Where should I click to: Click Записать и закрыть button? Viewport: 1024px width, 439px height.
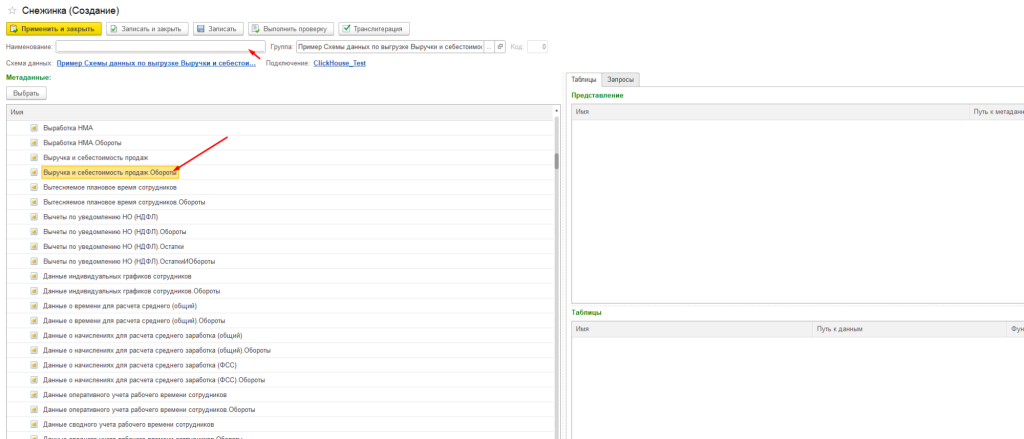point(145,29)
